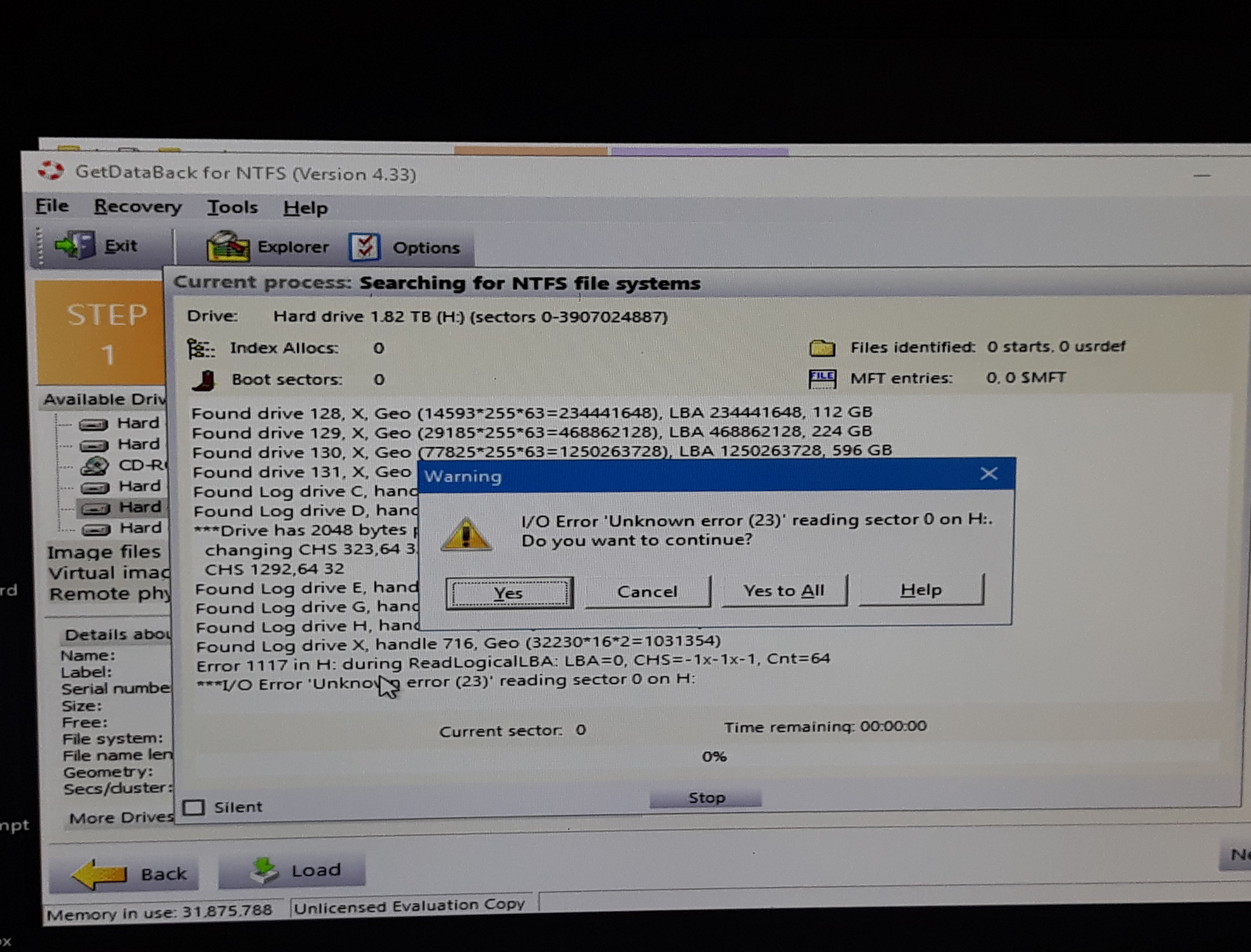This screenshot has height=952, width=1251.
Task: Click Cancel in the Warning dialog
Action: 647,592
